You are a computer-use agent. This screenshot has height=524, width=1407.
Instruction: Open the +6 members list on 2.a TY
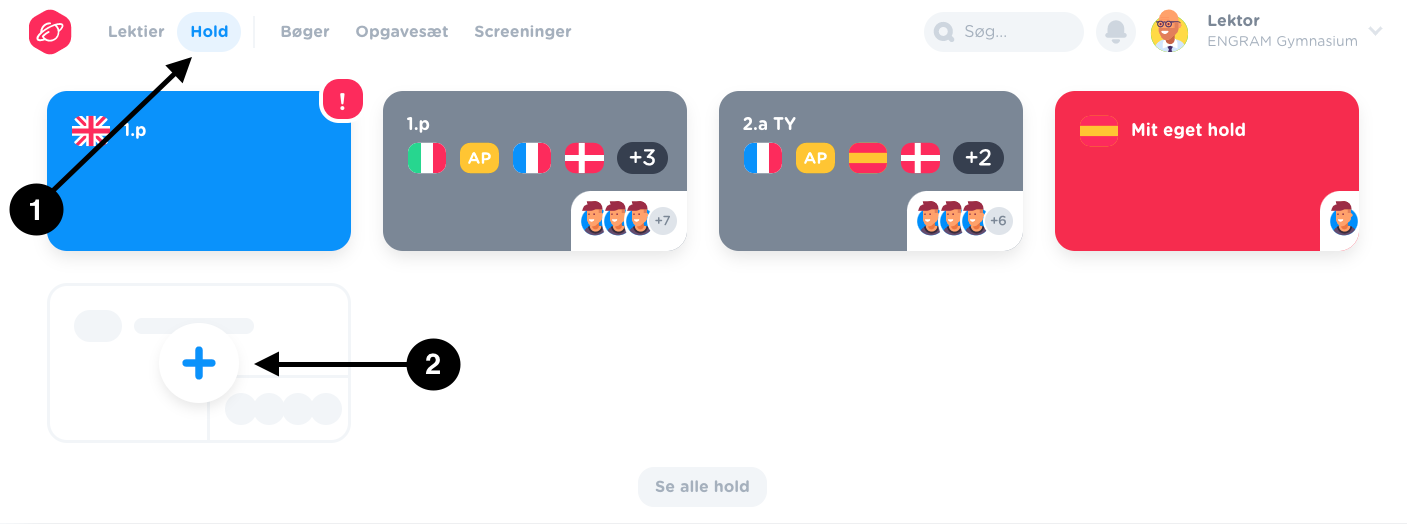click(998, 221)
